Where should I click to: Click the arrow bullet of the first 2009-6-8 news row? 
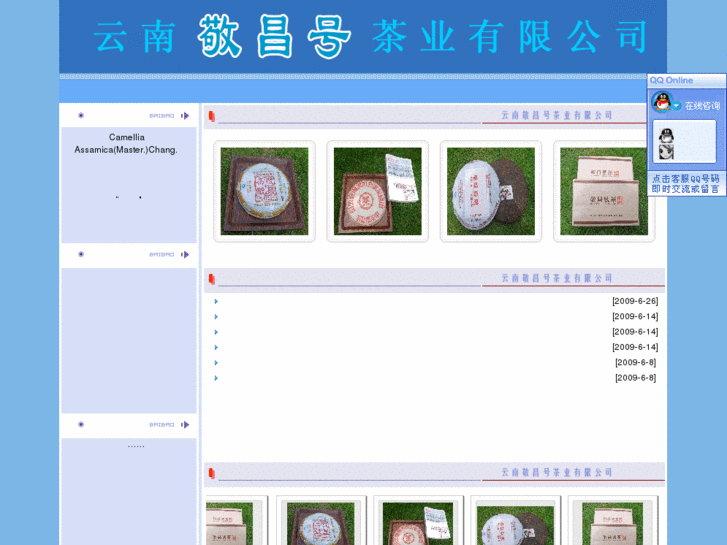[x=216, y=363]
